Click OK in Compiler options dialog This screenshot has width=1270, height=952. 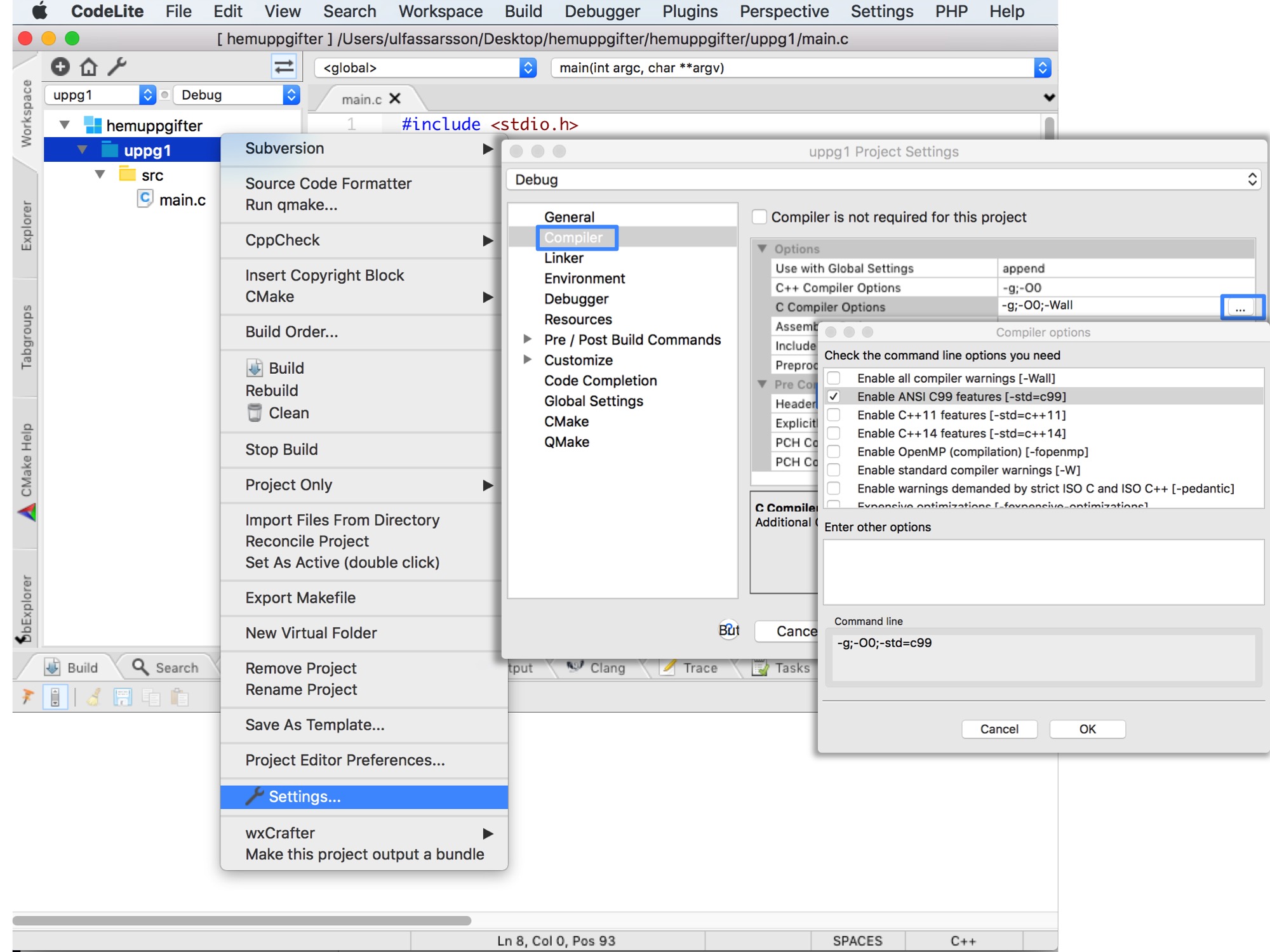coord(1087,729)
